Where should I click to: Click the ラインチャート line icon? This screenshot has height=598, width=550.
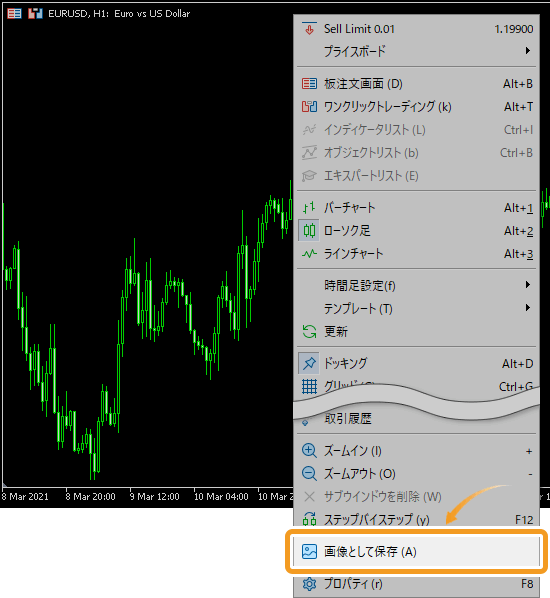309,254
